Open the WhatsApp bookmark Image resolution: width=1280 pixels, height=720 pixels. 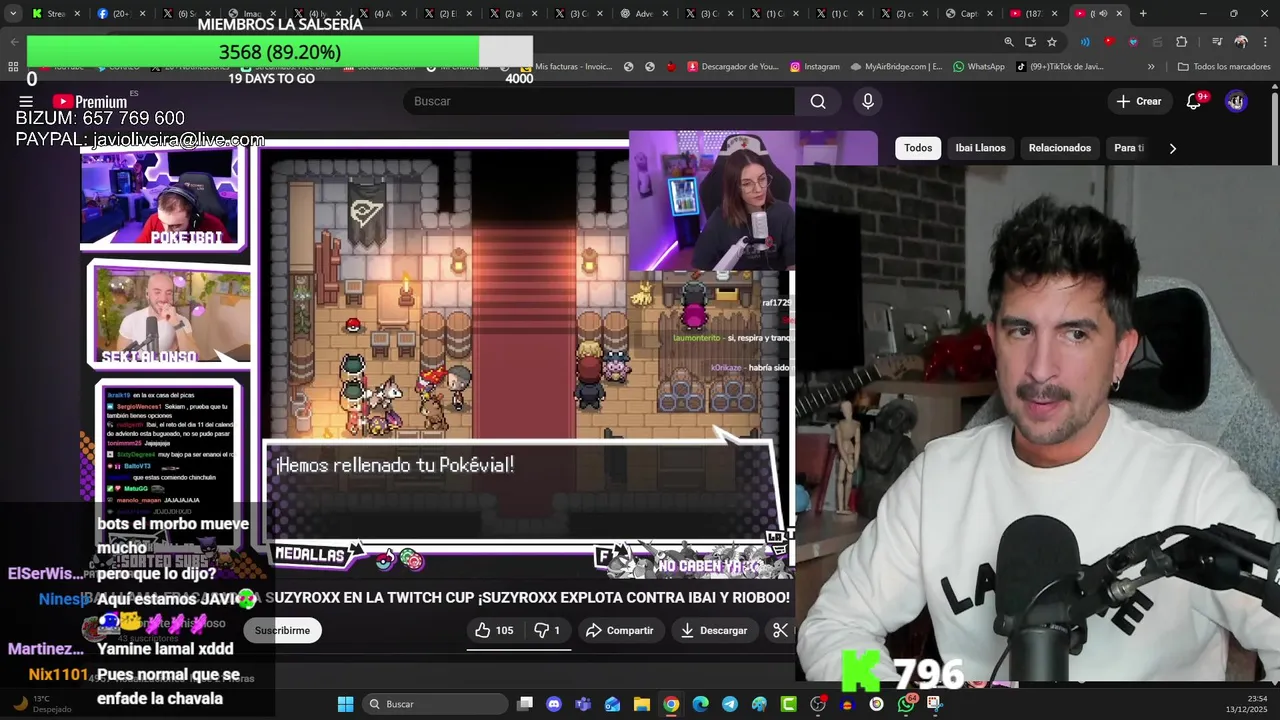(979, 67)
